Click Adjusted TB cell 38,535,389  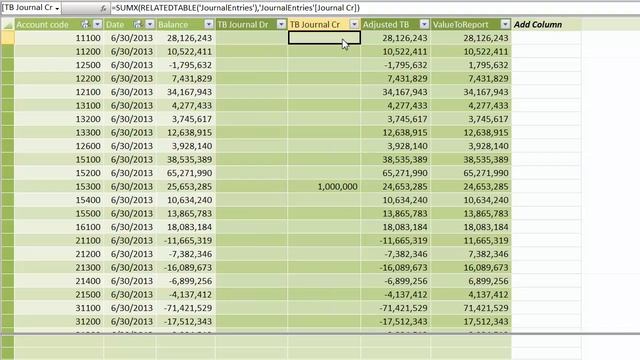pos(396,160)
